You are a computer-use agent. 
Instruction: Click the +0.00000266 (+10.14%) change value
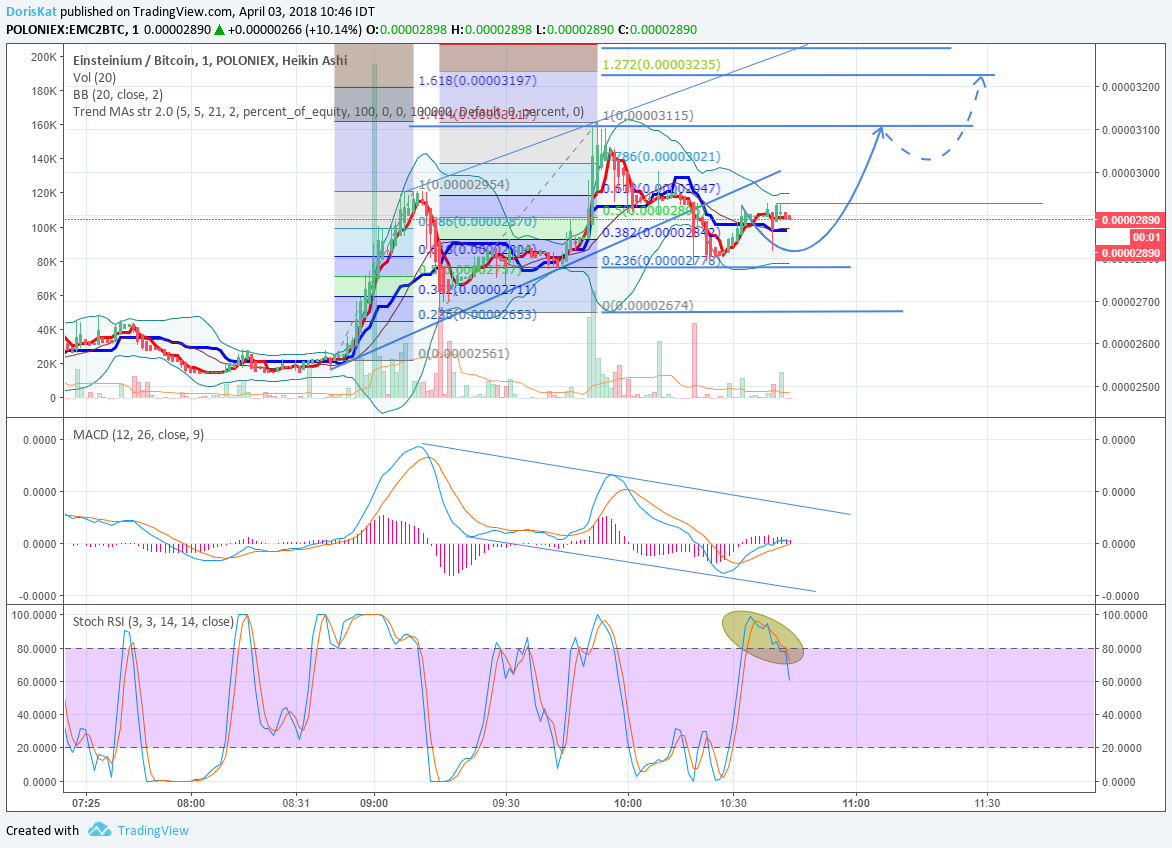[294, 30]
